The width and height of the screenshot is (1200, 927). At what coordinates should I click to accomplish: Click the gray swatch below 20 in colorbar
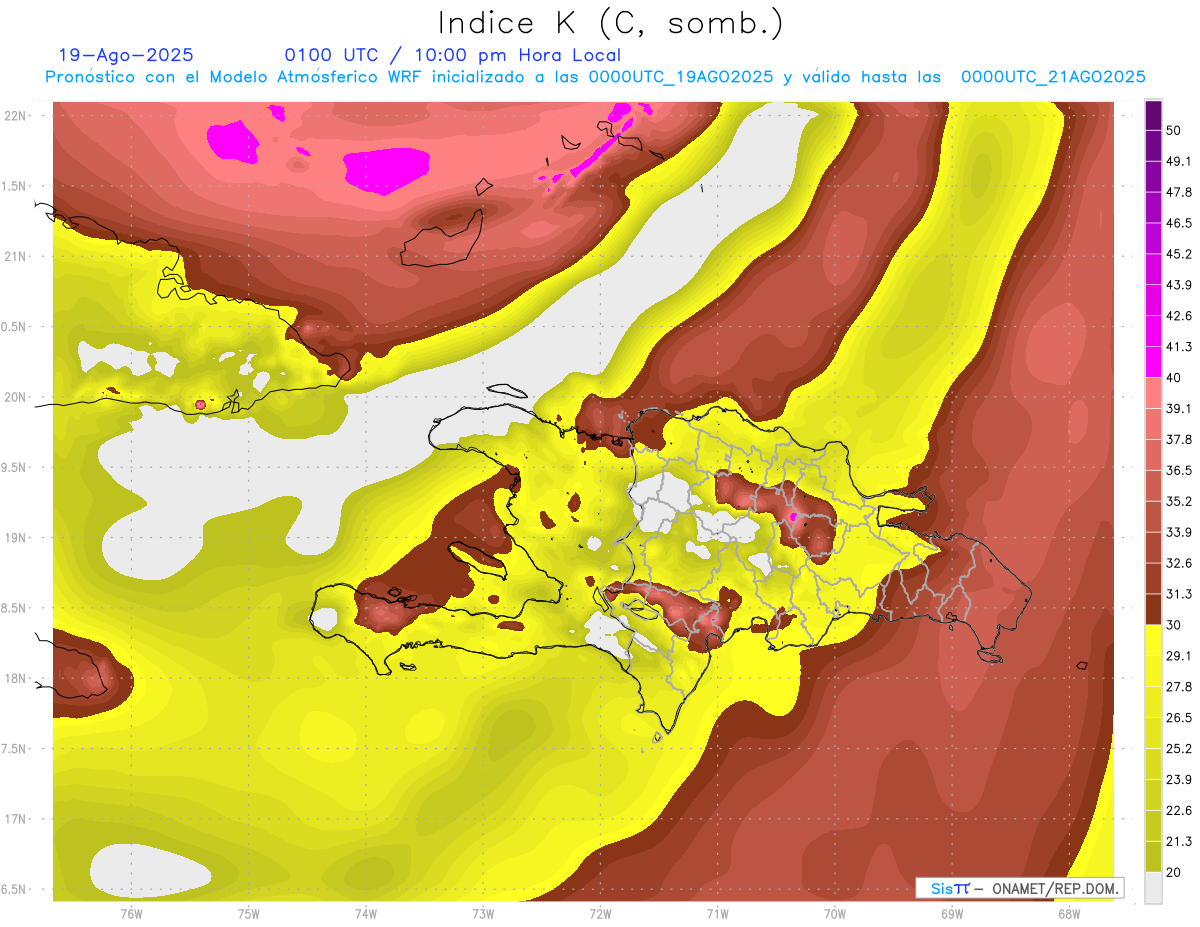pos(1153,887)
